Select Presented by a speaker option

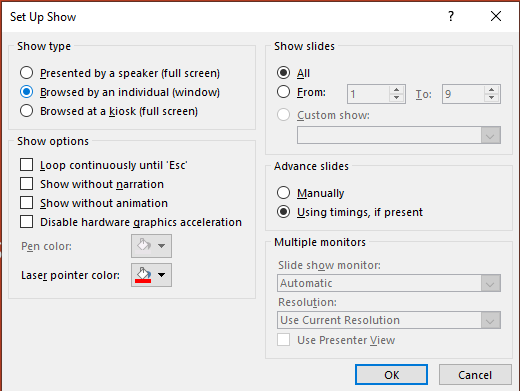point(26,73)
